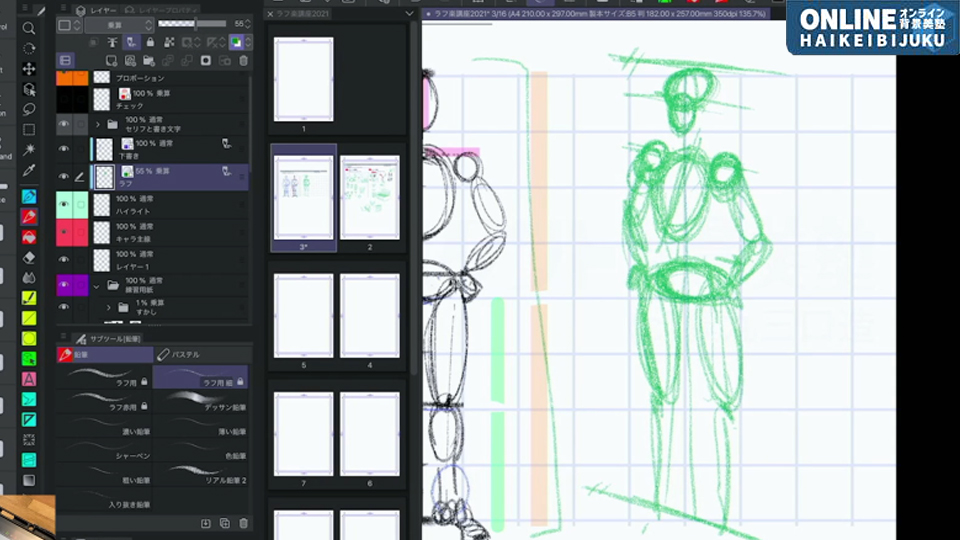Select the 濃い鉛筆 brush
The image size is (960, 540).
click(104, 426)
